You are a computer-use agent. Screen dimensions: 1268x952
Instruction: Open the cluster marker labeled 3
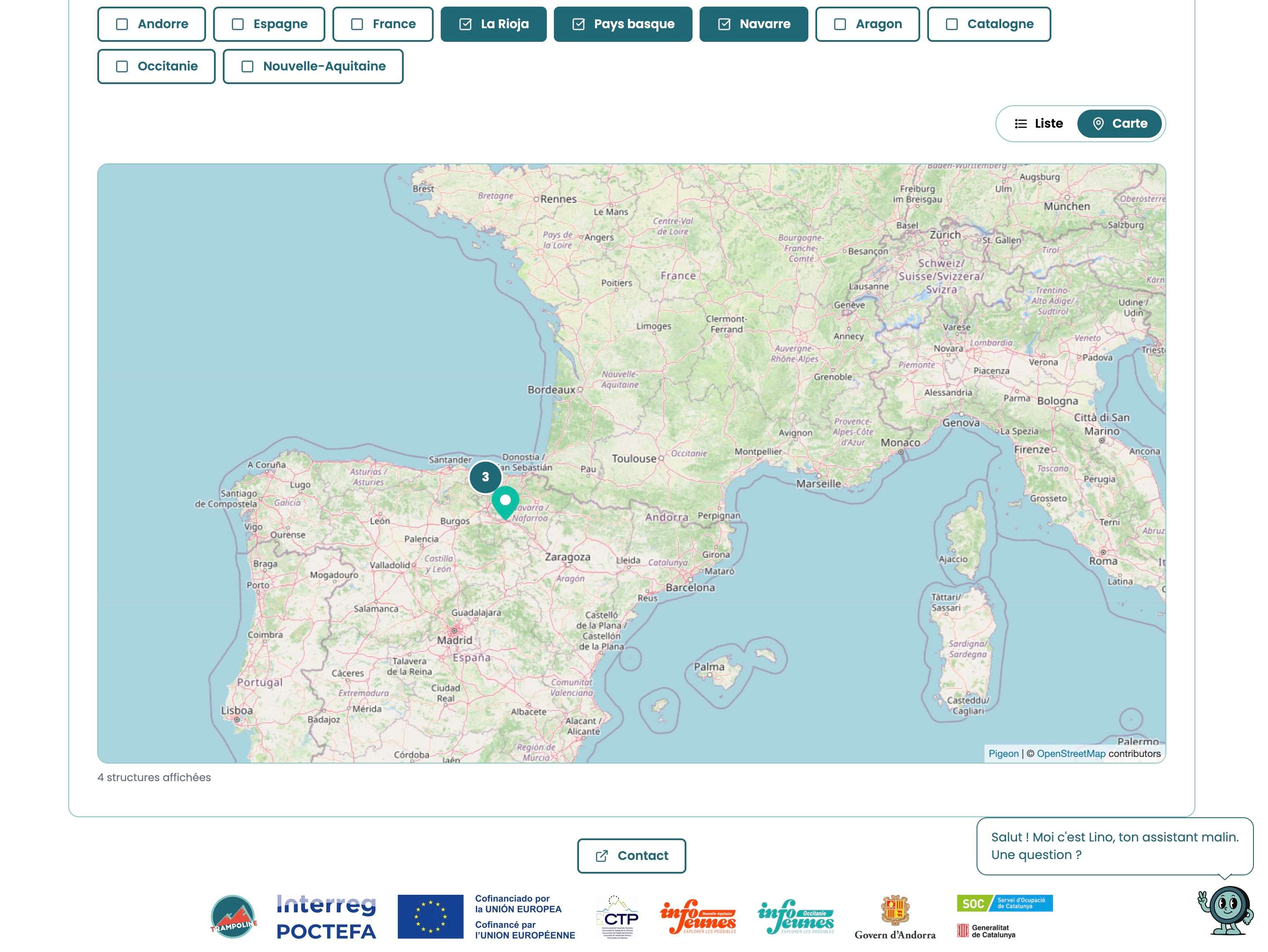click(486, 477)
